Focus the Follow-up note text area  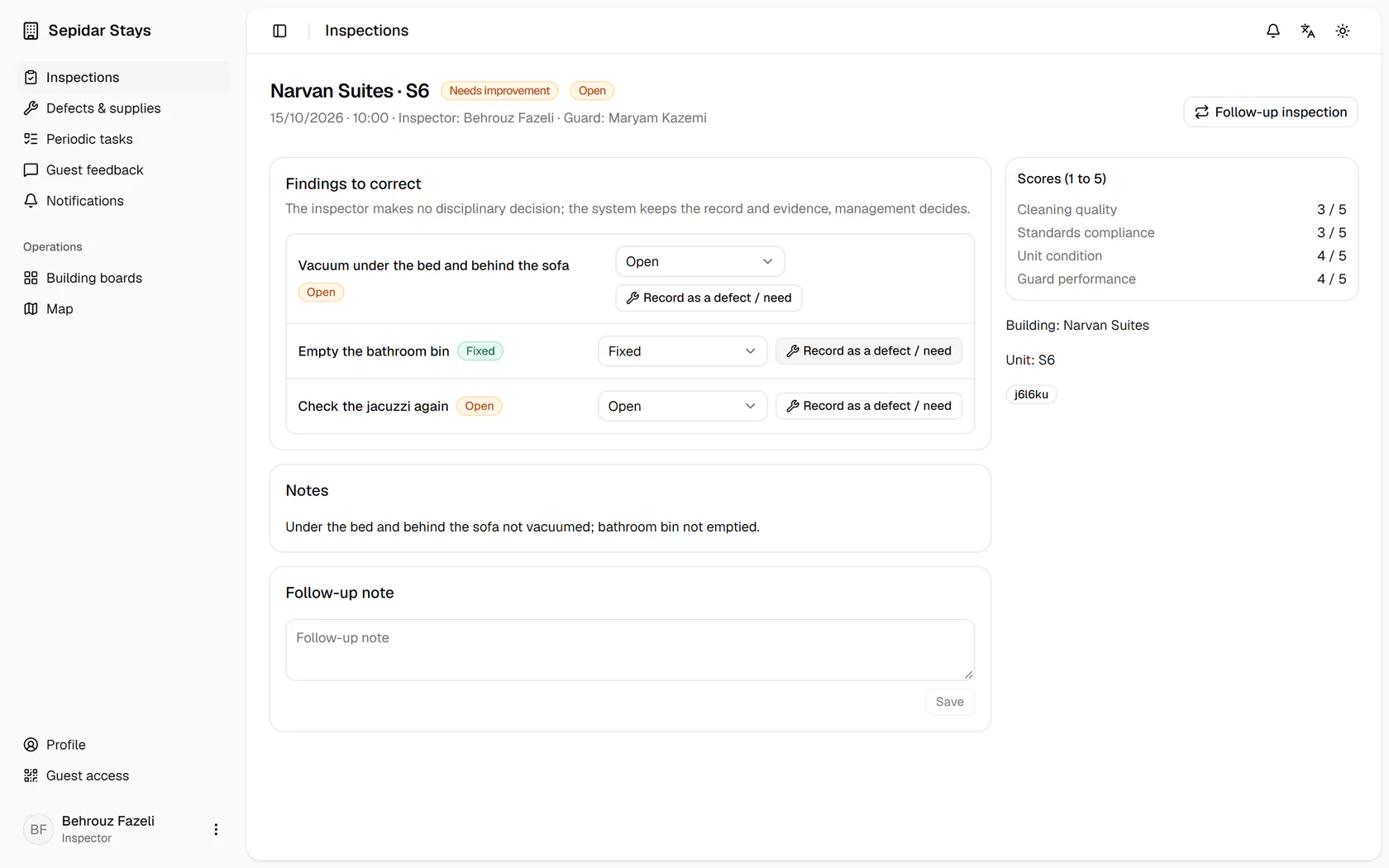[630, 650]
